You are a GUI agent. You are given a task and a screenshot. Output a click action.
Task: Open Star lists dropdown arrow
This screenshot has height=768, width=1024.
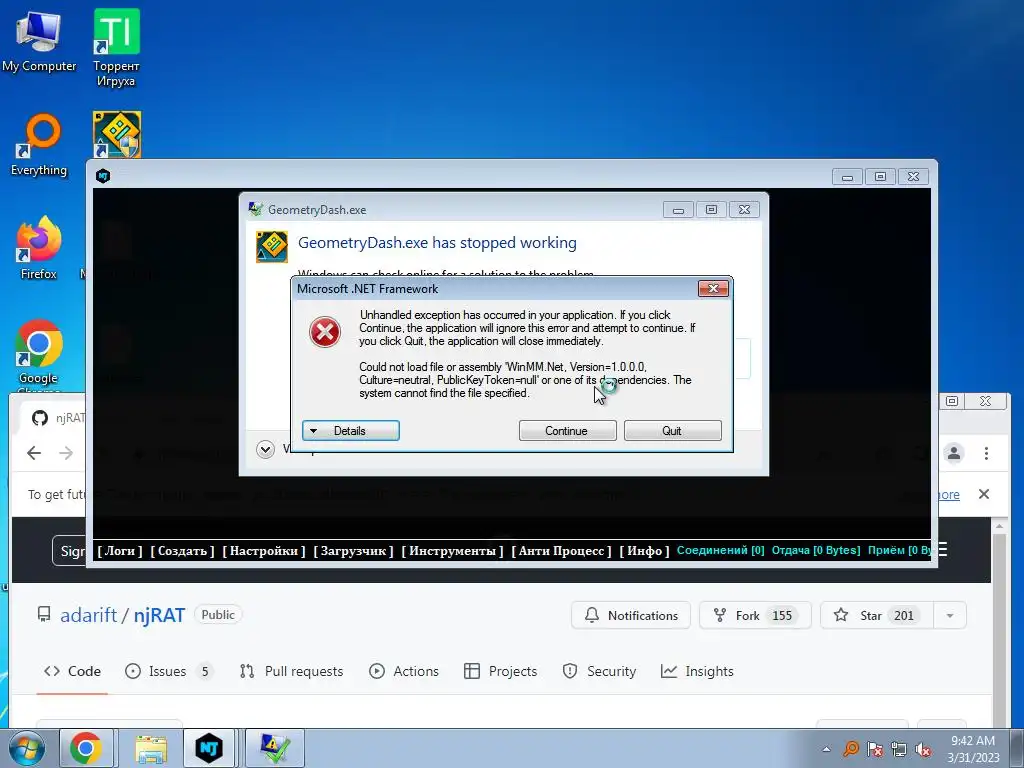(950, 615)
